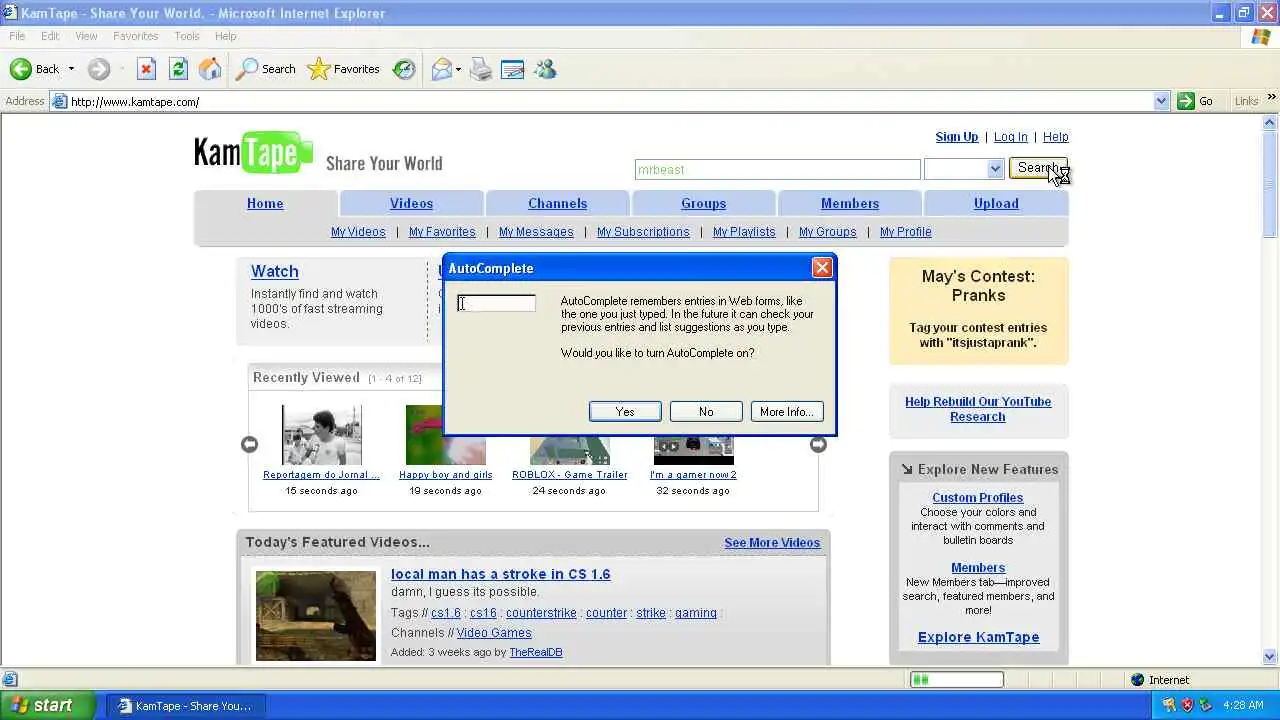This screenshot has height=720, width=1280.
Task: Open the Help menu
Action: click(226, 36)
